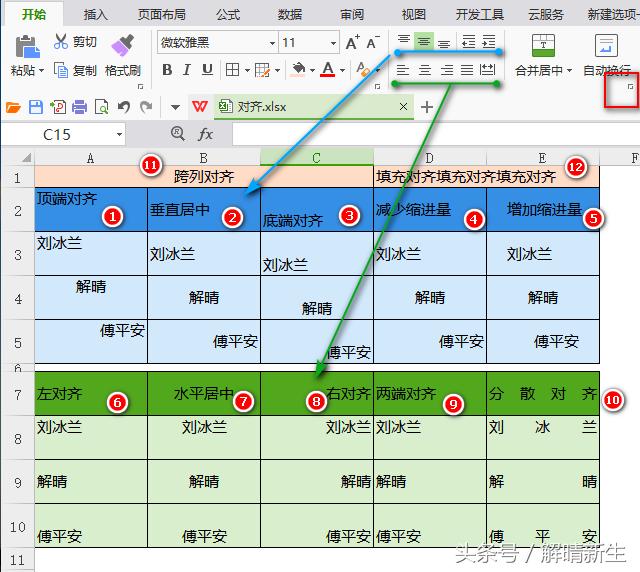The width and height of the screenshot is (640, 572).
Task: Open alignment settings dialog launcher
Action: [x=630, y=87]
